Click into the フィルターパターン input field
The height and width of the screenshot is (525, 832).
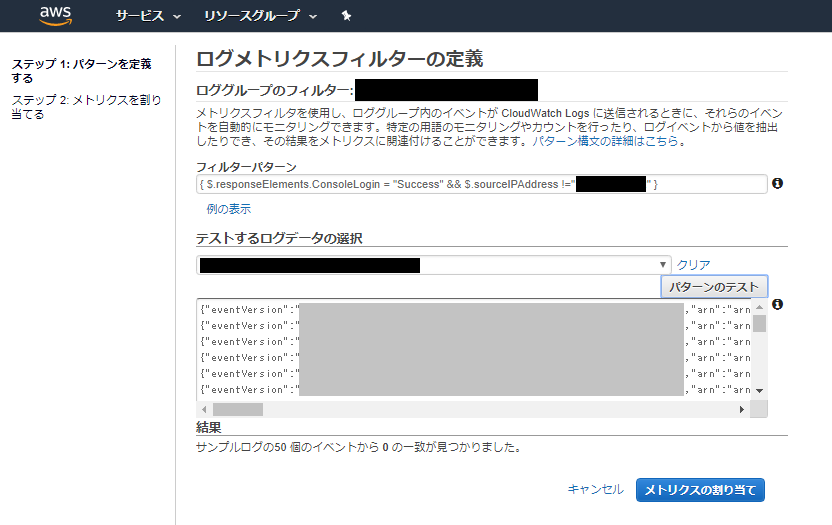pos(482,184)
